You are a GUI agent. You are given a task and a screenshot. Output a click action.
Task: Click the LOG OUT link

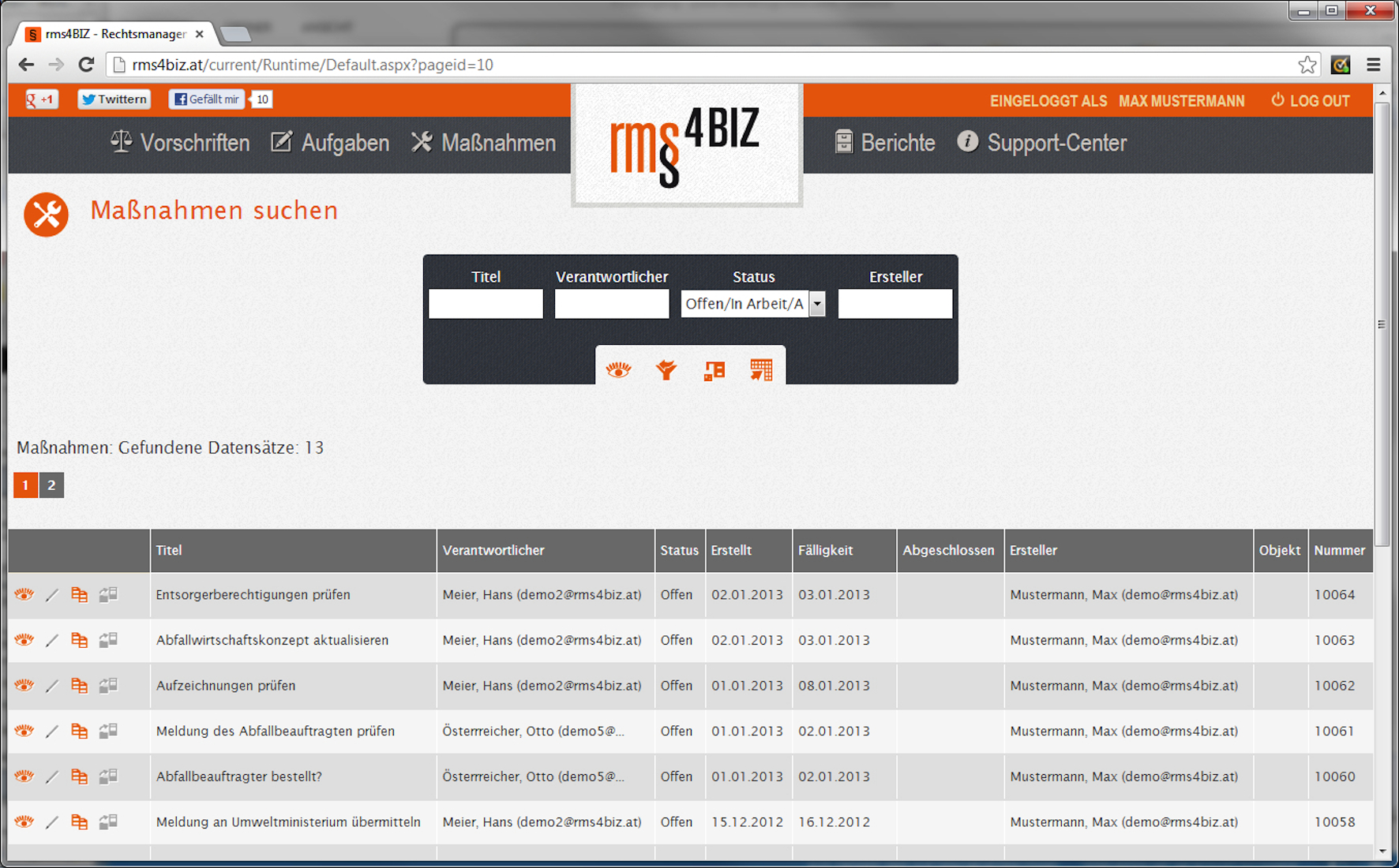[x=1311, y=101]
